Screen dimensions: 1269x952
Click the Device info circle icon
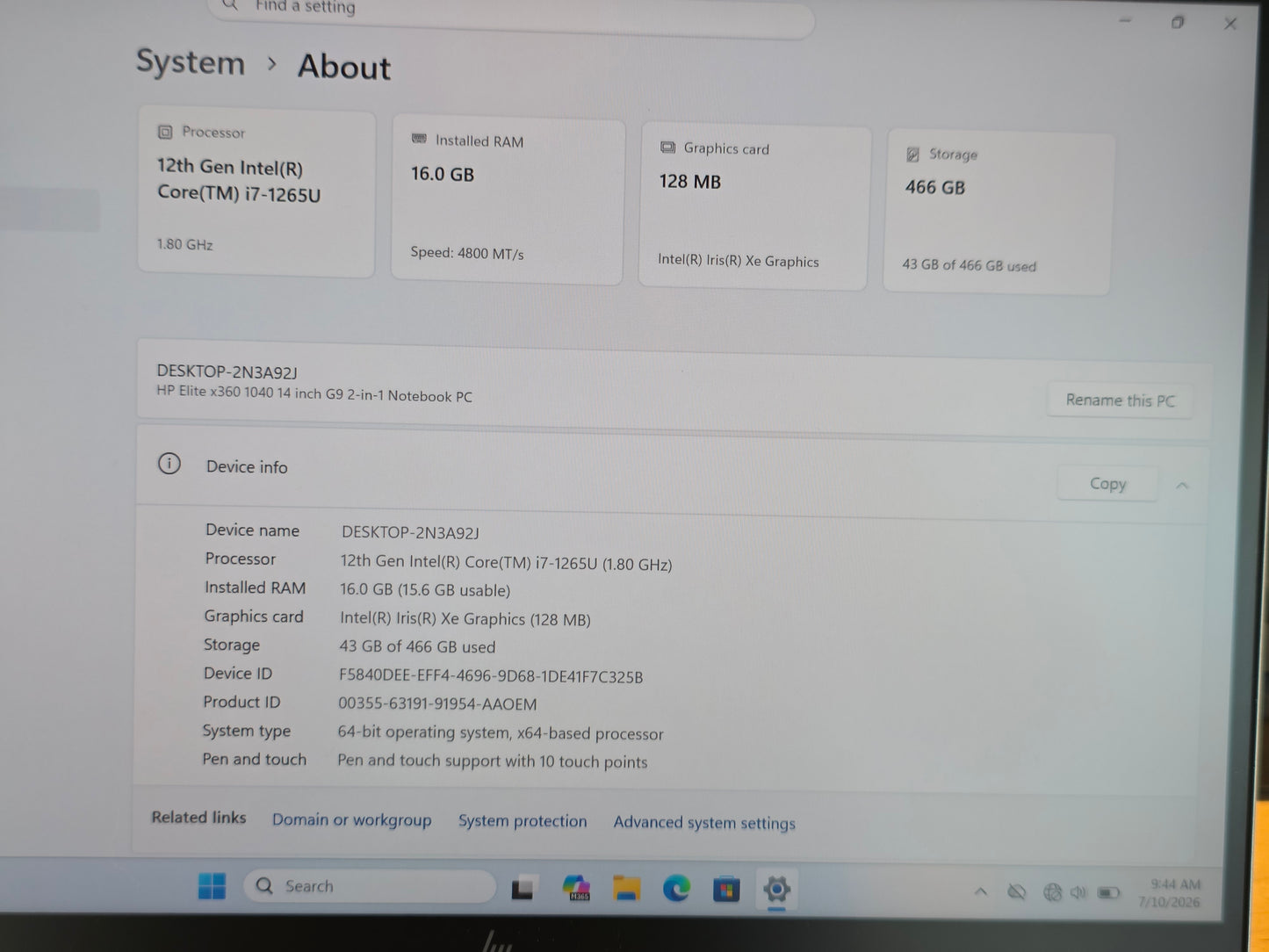(x=169, y=464)
